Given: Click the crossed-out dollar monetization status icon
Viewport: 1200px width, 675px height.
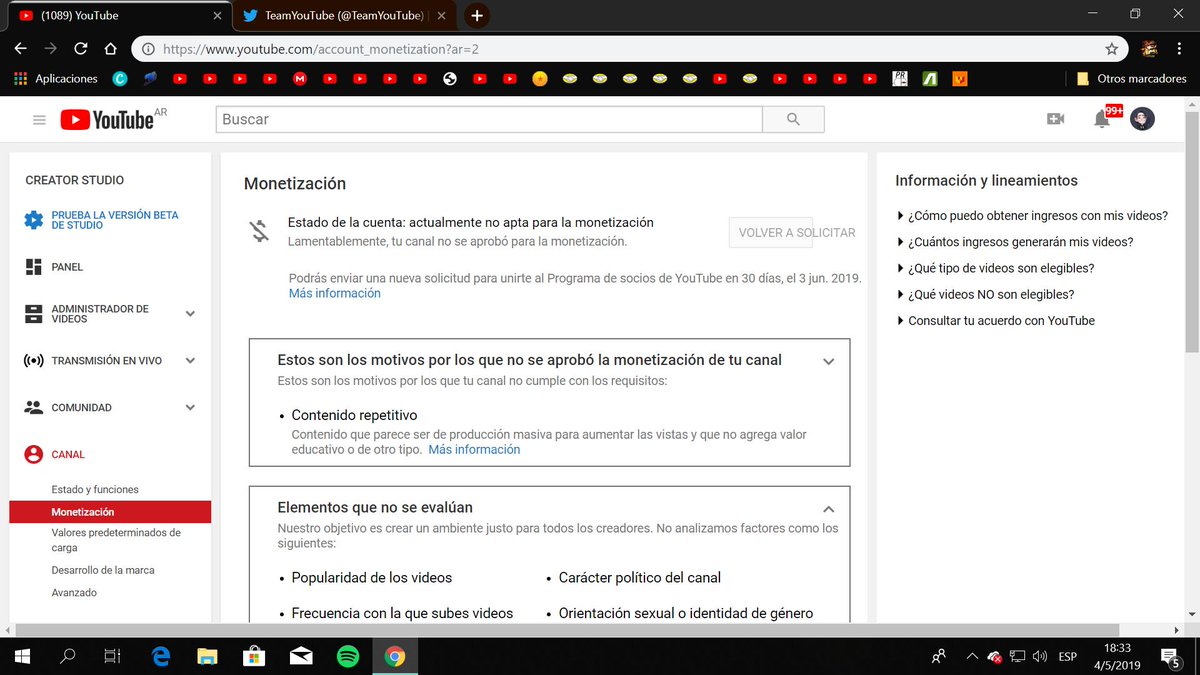Looking at the screenshot, I should (260, 231).
